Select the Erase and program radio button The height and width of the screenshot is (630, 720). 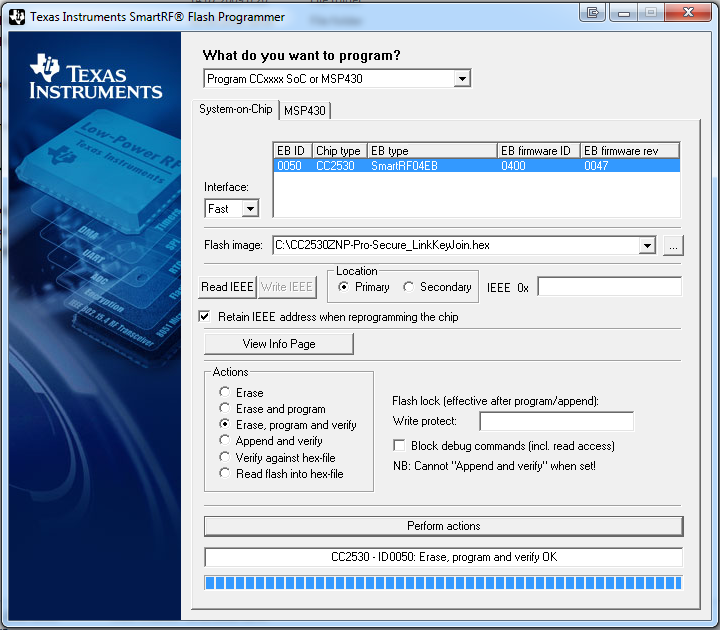(225, 408)
